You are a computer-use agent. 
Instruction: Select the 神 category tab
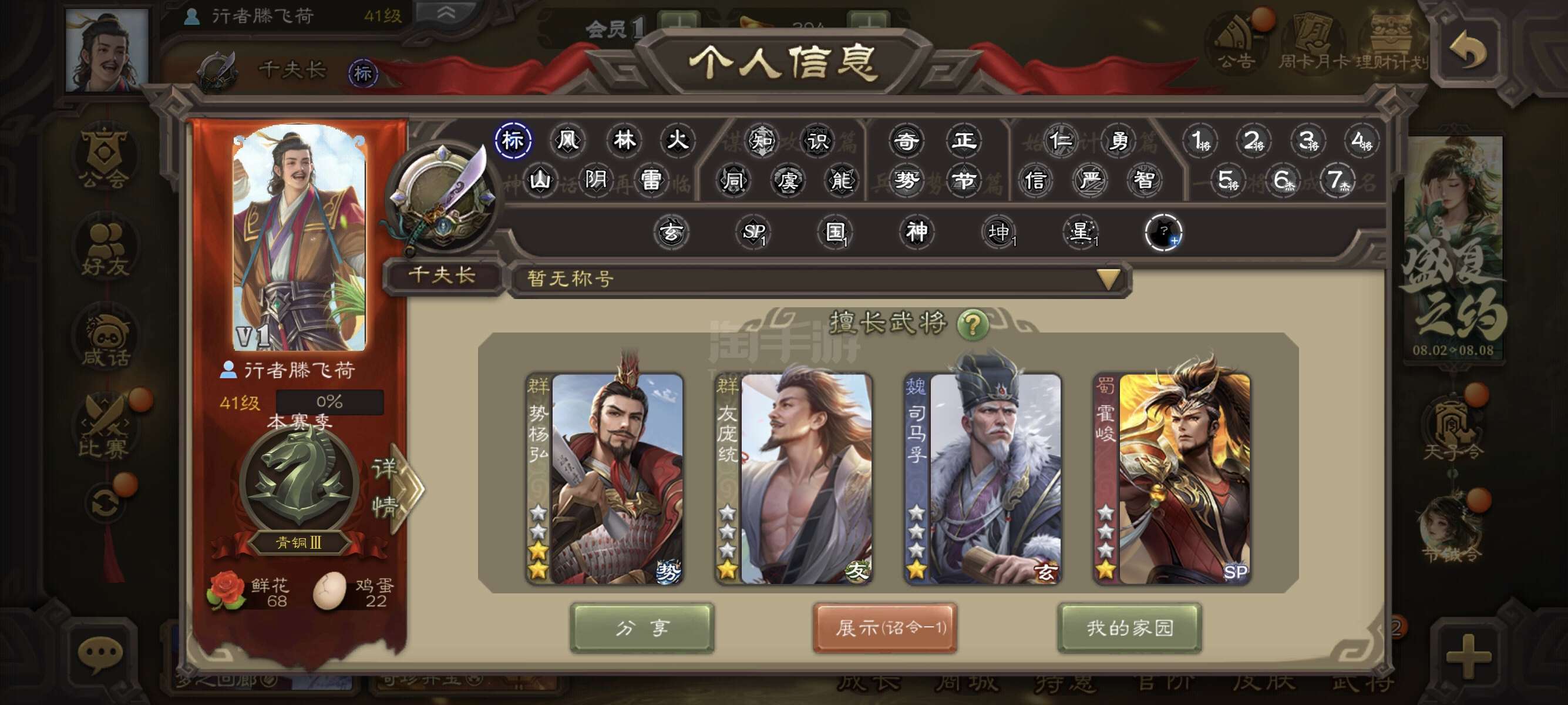[917, 232]
